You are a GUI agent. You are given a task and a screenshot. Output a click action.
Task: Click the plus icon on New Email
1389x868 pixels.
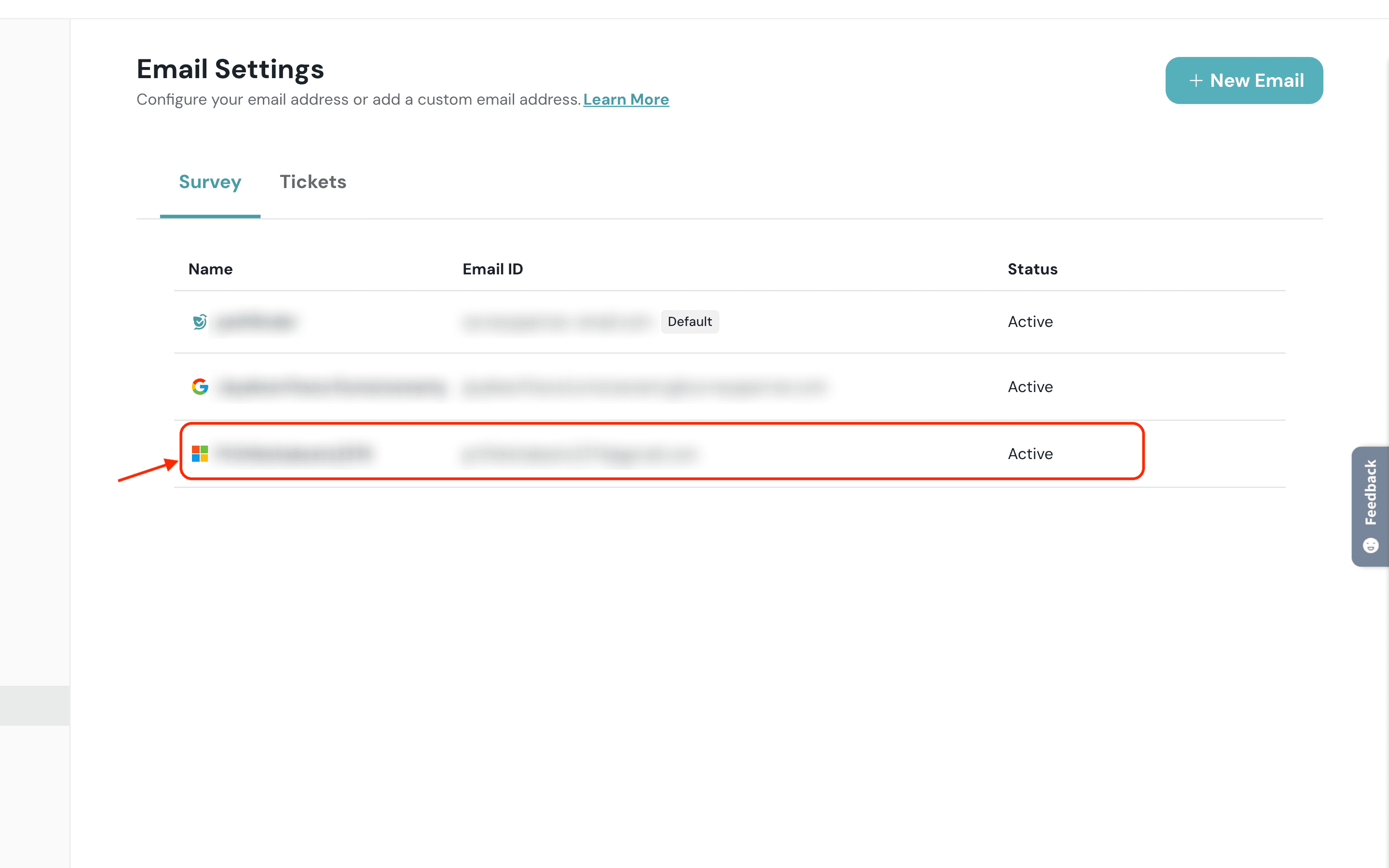pos(1196,81)
